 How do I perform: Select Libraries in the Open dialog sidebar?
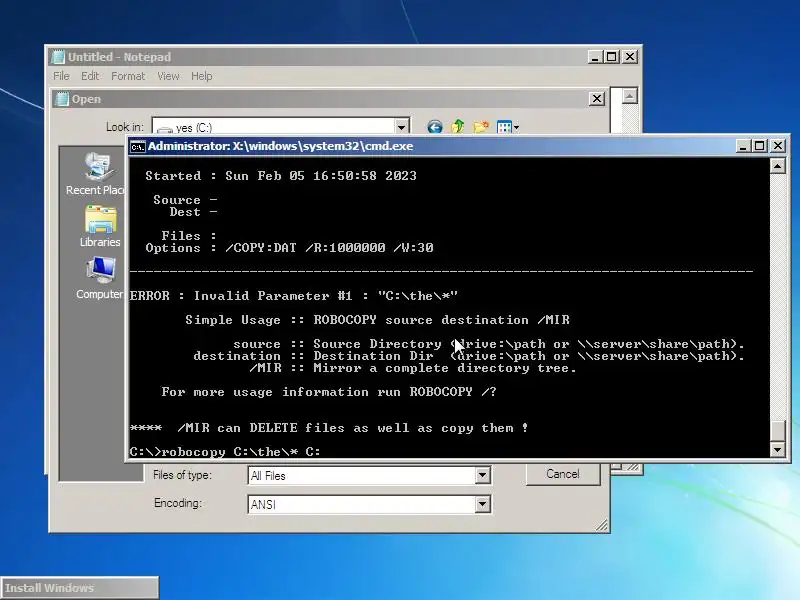100,227
